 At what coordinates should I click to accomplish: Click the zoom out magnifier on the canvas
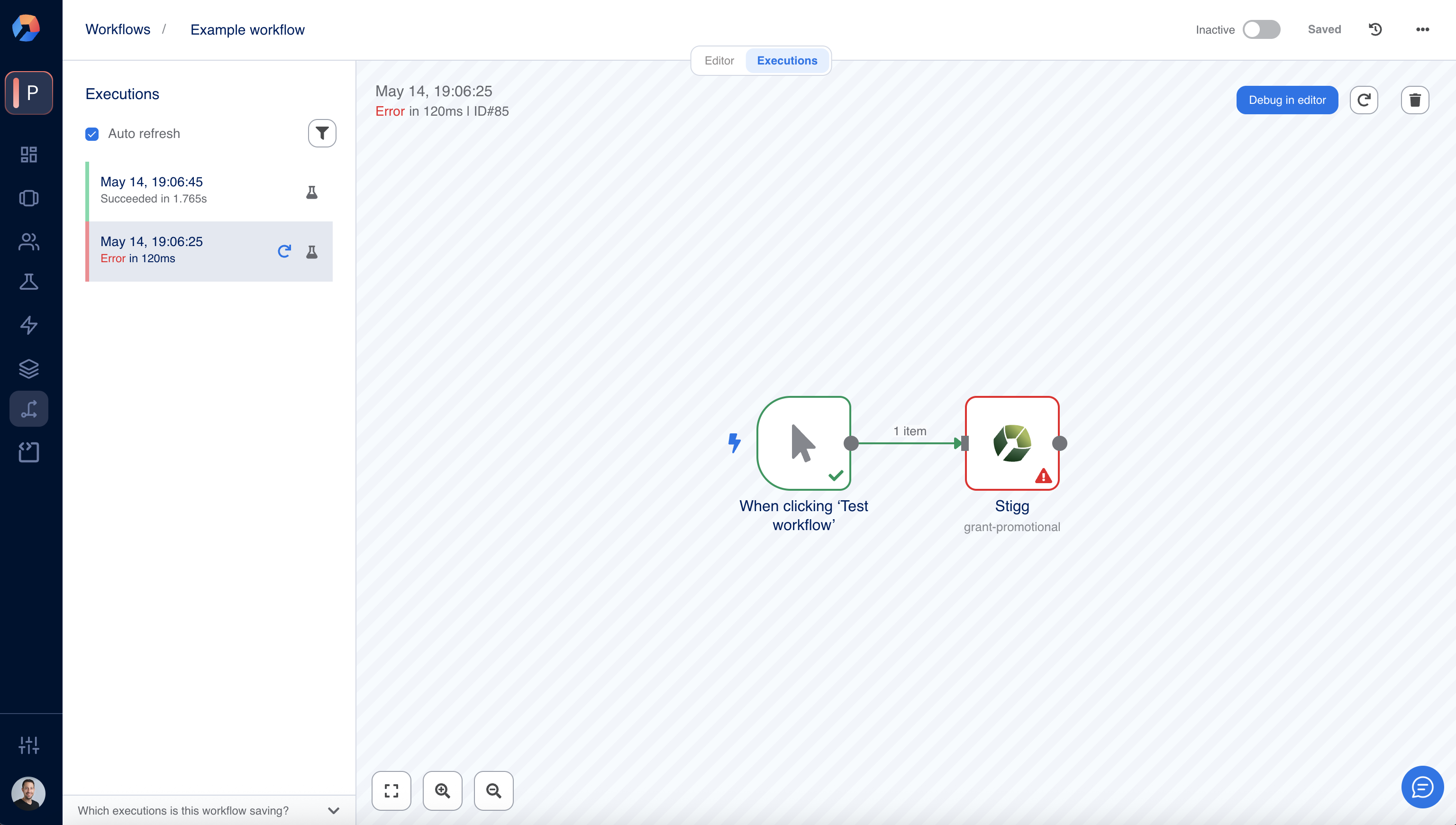pyautogui.click(x=493, y=790)
